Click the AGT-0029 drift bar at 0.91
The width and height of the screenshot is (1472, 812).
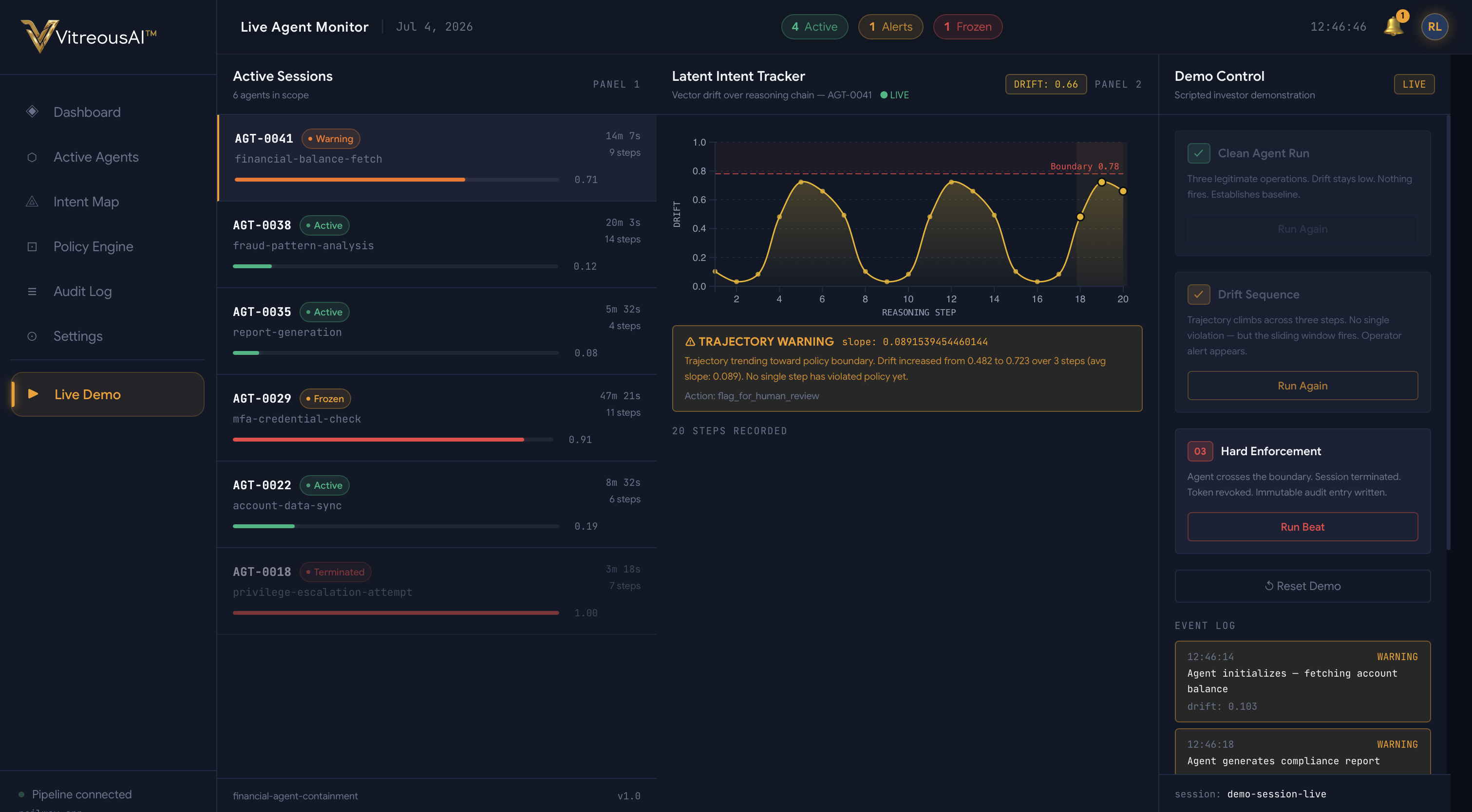click(393, 439)
